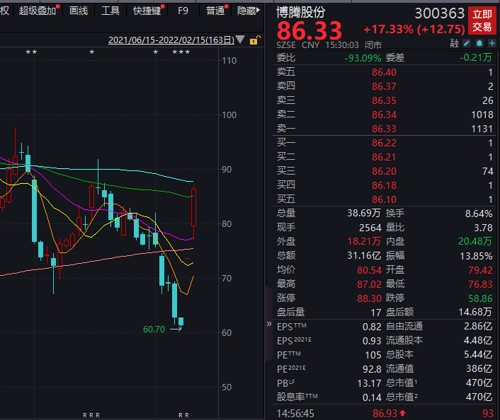The width and height of the screenshot is (500, 420).
Task: Open the 画线 drawing menu
Action: point(79,11)
